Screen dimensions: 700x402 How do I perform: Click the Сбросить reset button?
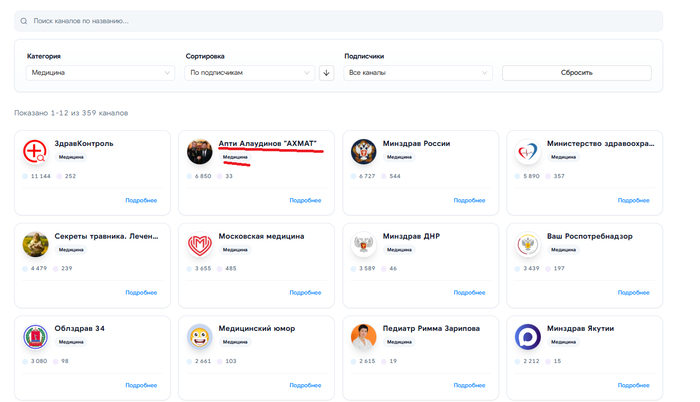(x=576, y=73)
